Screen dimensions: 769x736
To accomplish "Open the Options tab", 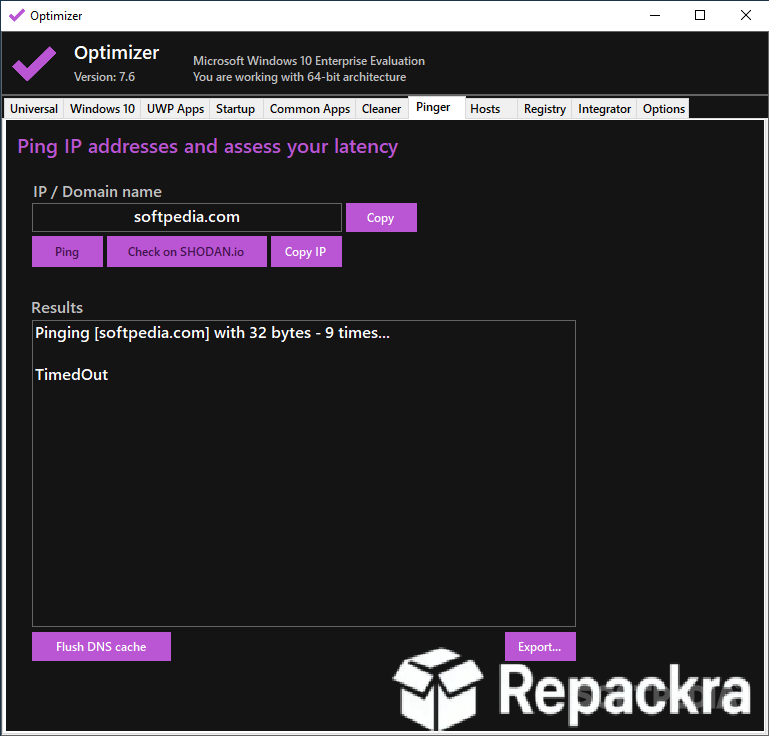I will pyautogui.click(x=664, y=109).
